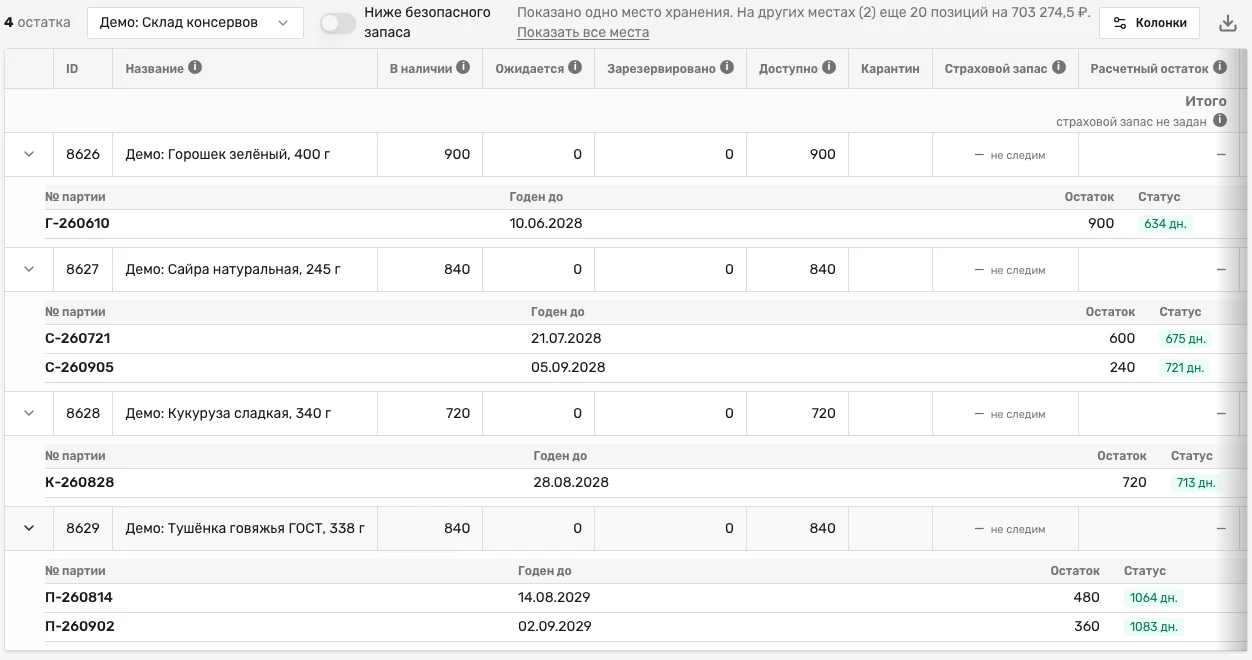Open the Колонки columns button

point(1149,23)
